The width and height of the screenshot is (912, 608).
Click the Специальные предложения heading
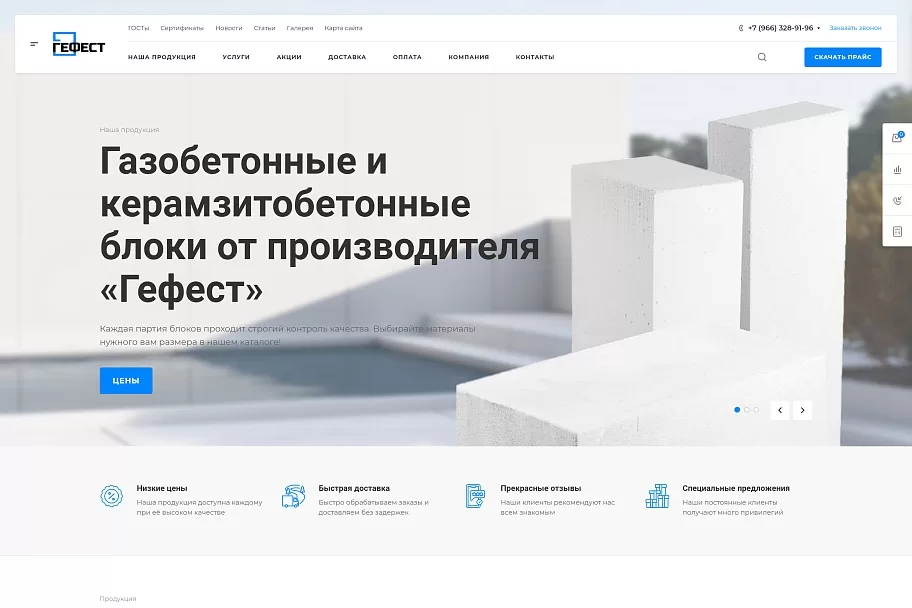736,488
